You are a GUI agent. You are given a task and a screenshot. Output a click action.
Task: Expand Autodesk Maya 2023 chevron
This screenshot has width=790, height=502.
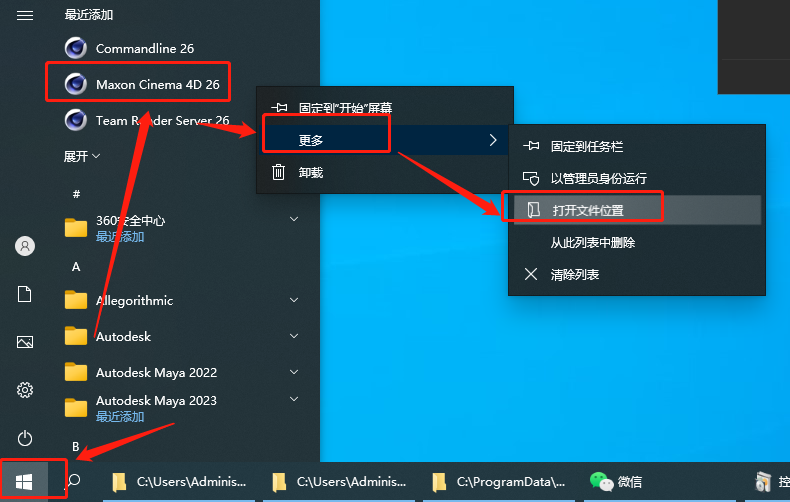pos(294,399)
